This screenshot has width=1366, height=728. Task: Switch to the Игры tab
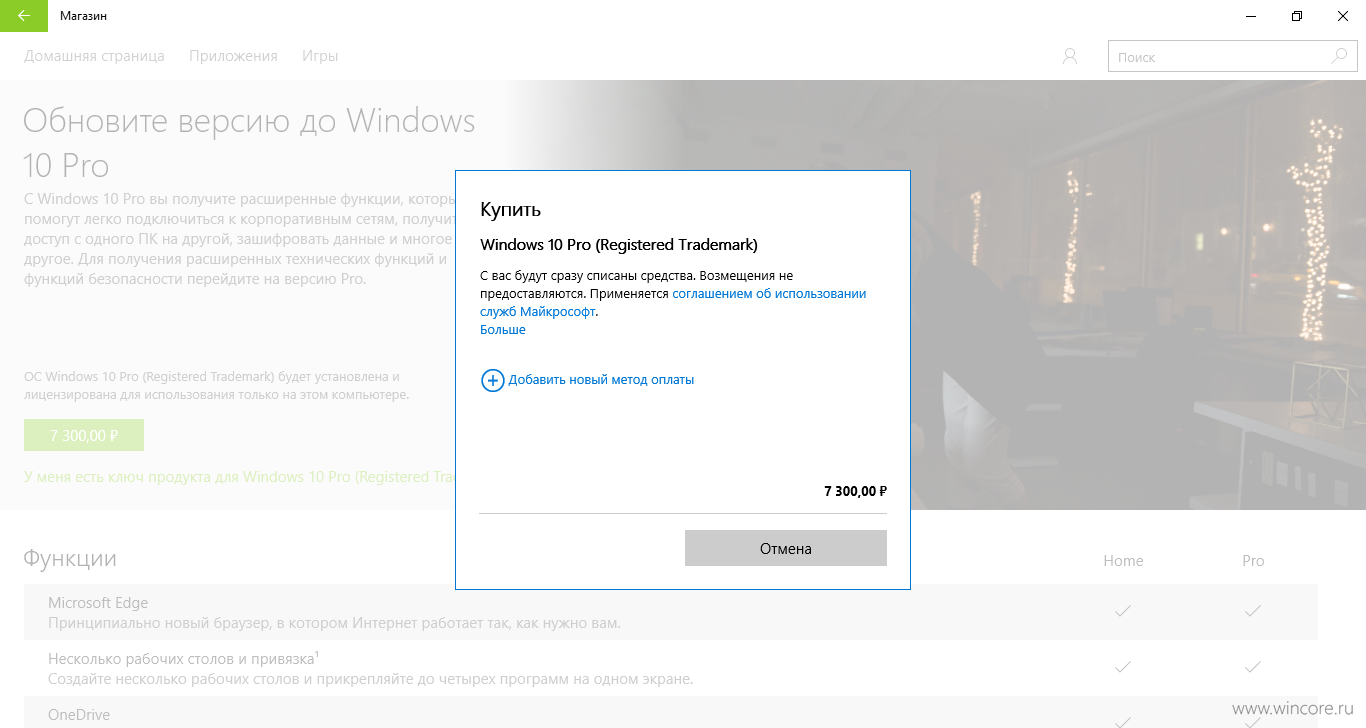tap(320, 56)
